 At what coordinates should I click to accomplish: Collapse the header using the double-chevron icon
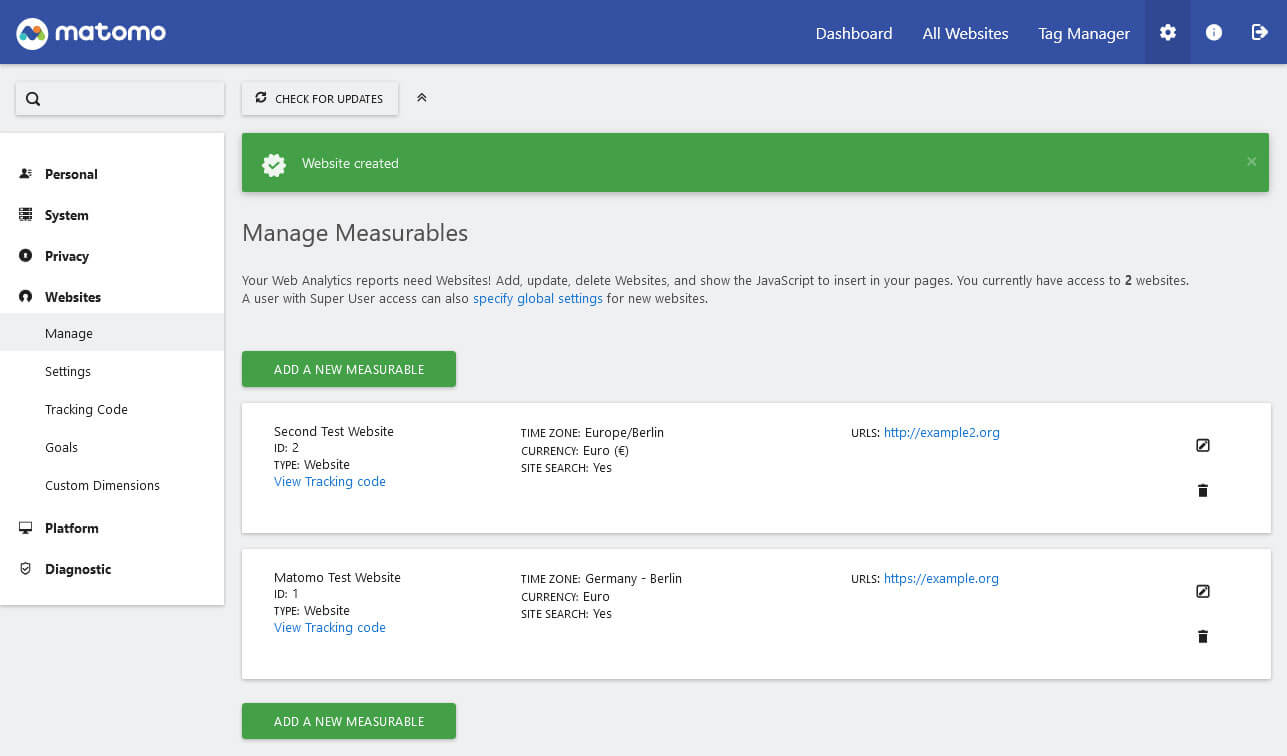coord(421,97)
